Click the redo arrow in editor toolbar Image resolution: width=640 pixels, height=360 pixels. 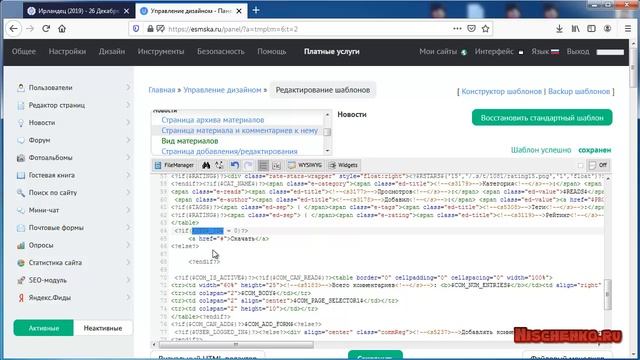[x=248, y=165]
